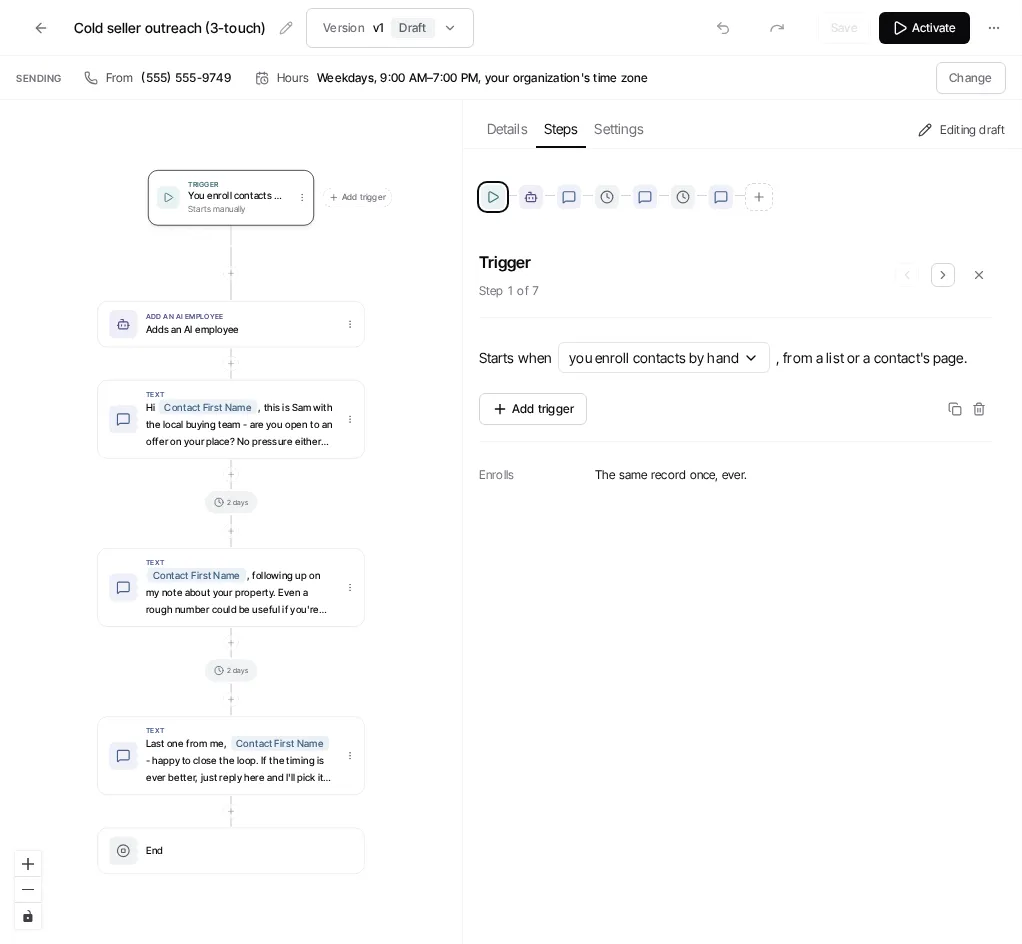Insert step before the End node
The height and width of the screenshot is (944, 1022).
pos(231,811)
